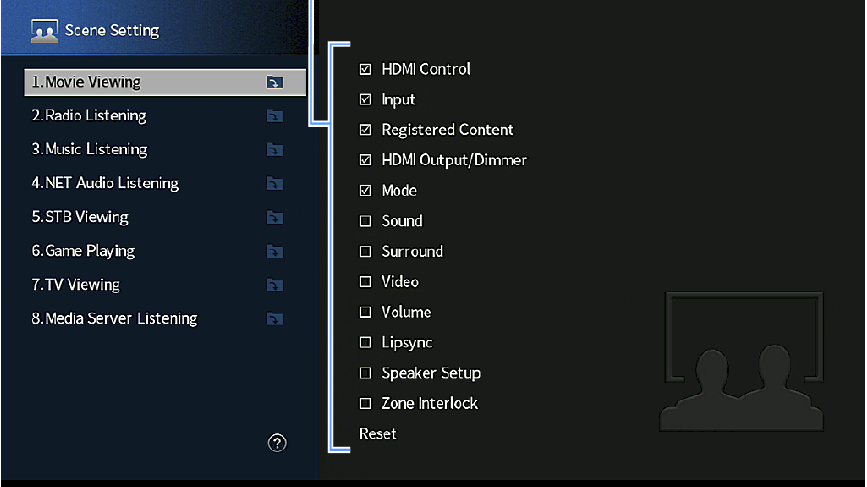Select the 5.STB Viewing scene
Viewport: 867px width, 487px height.
point(165,217)
